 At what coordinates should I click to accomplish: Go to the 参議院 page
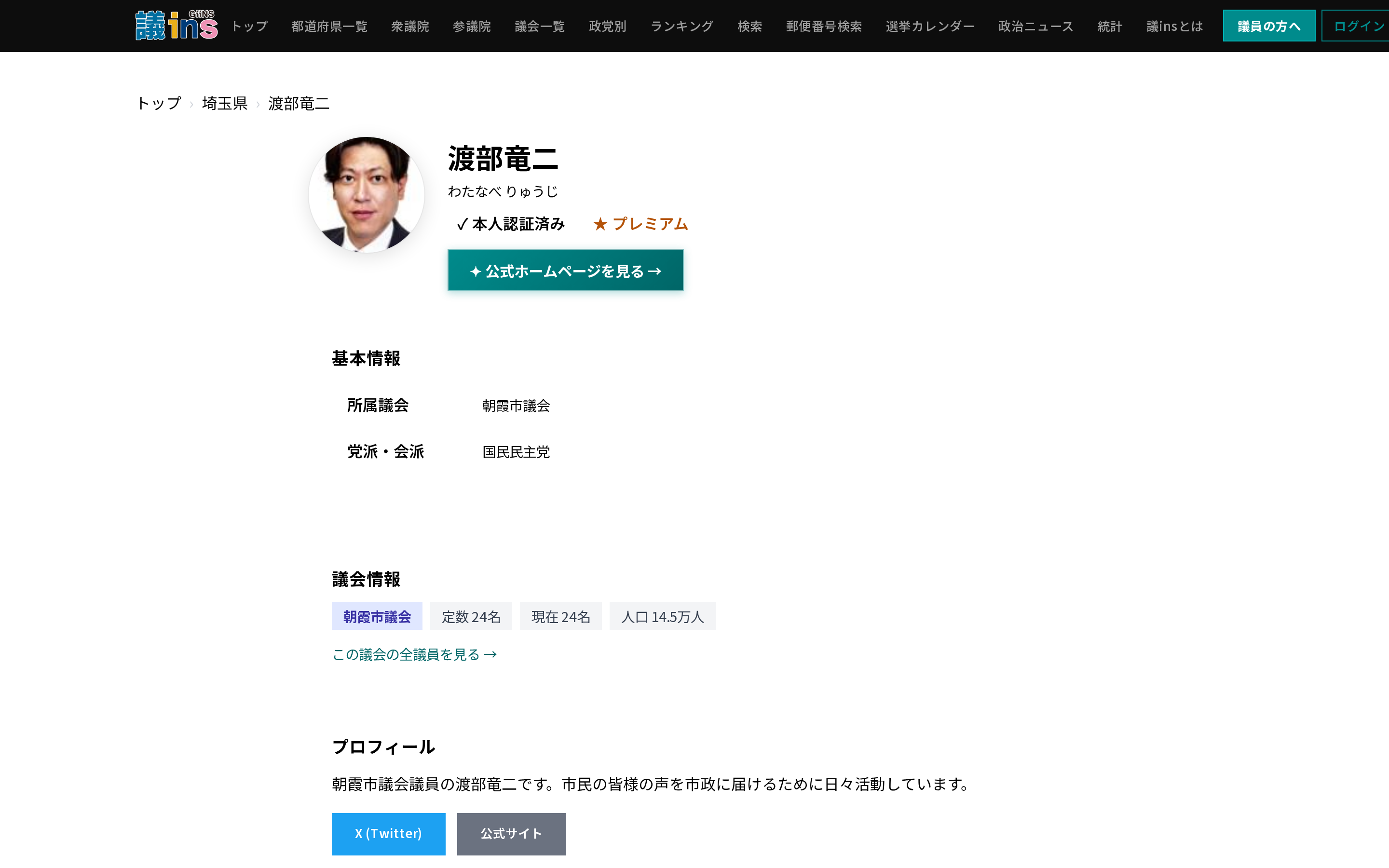[x=471, y=27]
